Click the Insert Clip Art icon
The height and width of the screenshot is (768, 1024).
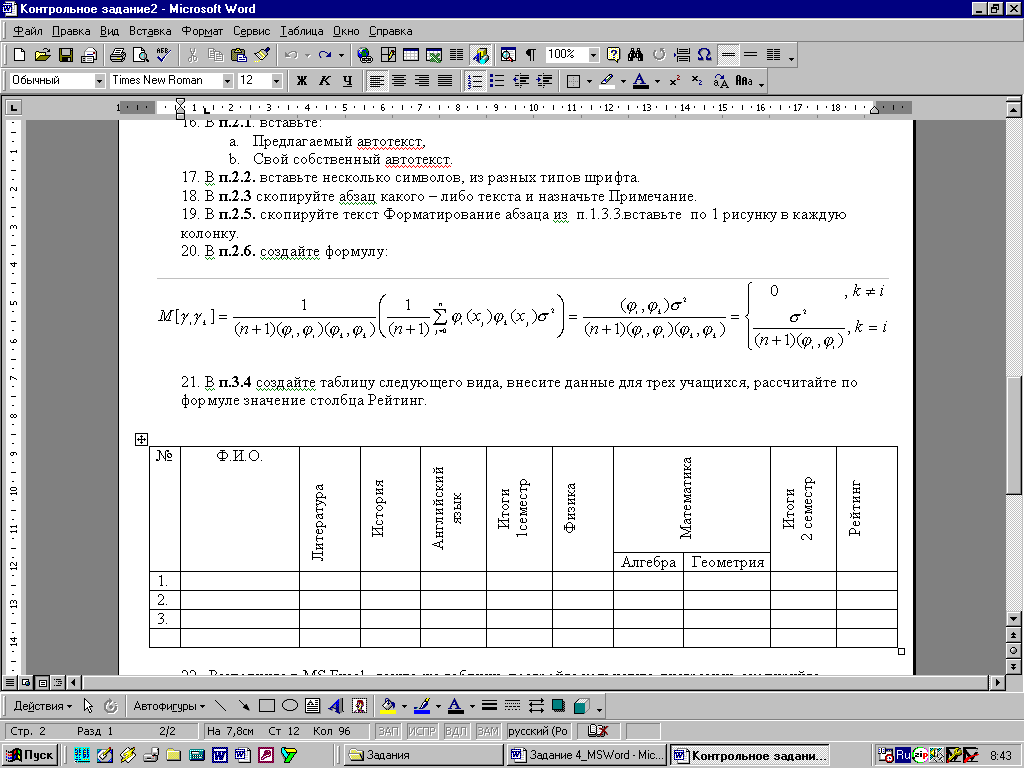(x=359, y=706)
